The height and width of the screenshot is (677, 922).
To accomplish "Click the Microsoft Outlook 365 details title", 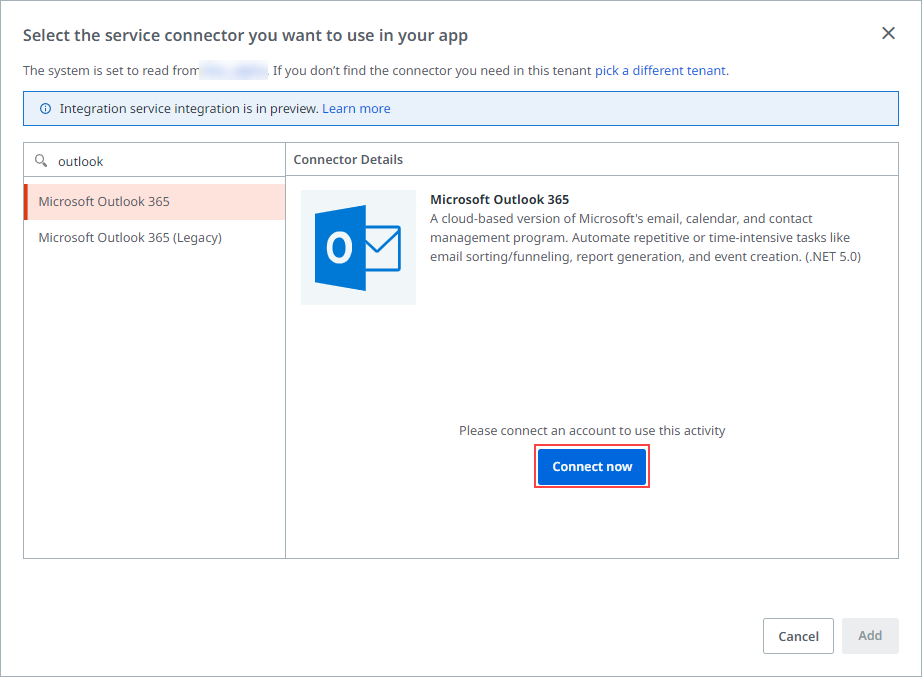I will click(499, 199).
